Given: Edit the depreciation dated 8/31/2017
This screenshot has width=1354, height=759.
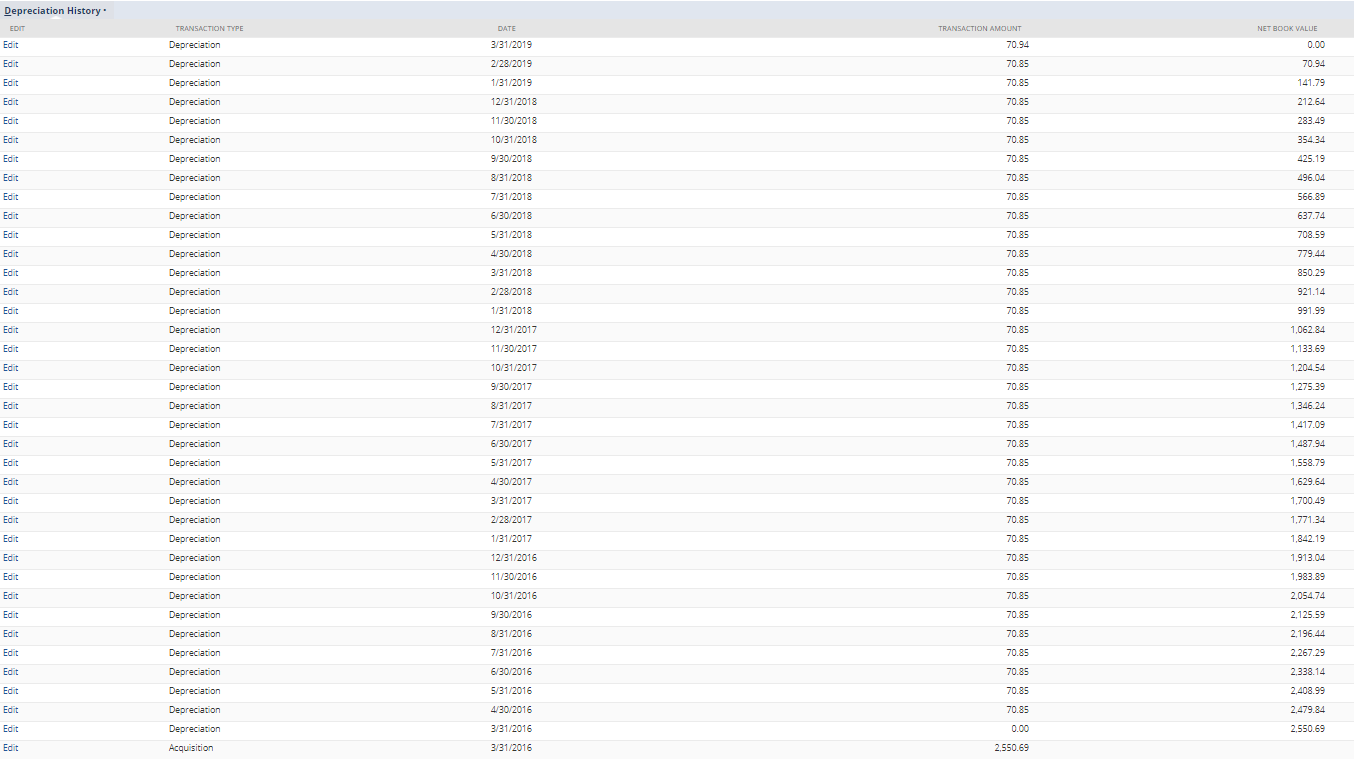Looking at the screenshot, I should coord(11,406).
